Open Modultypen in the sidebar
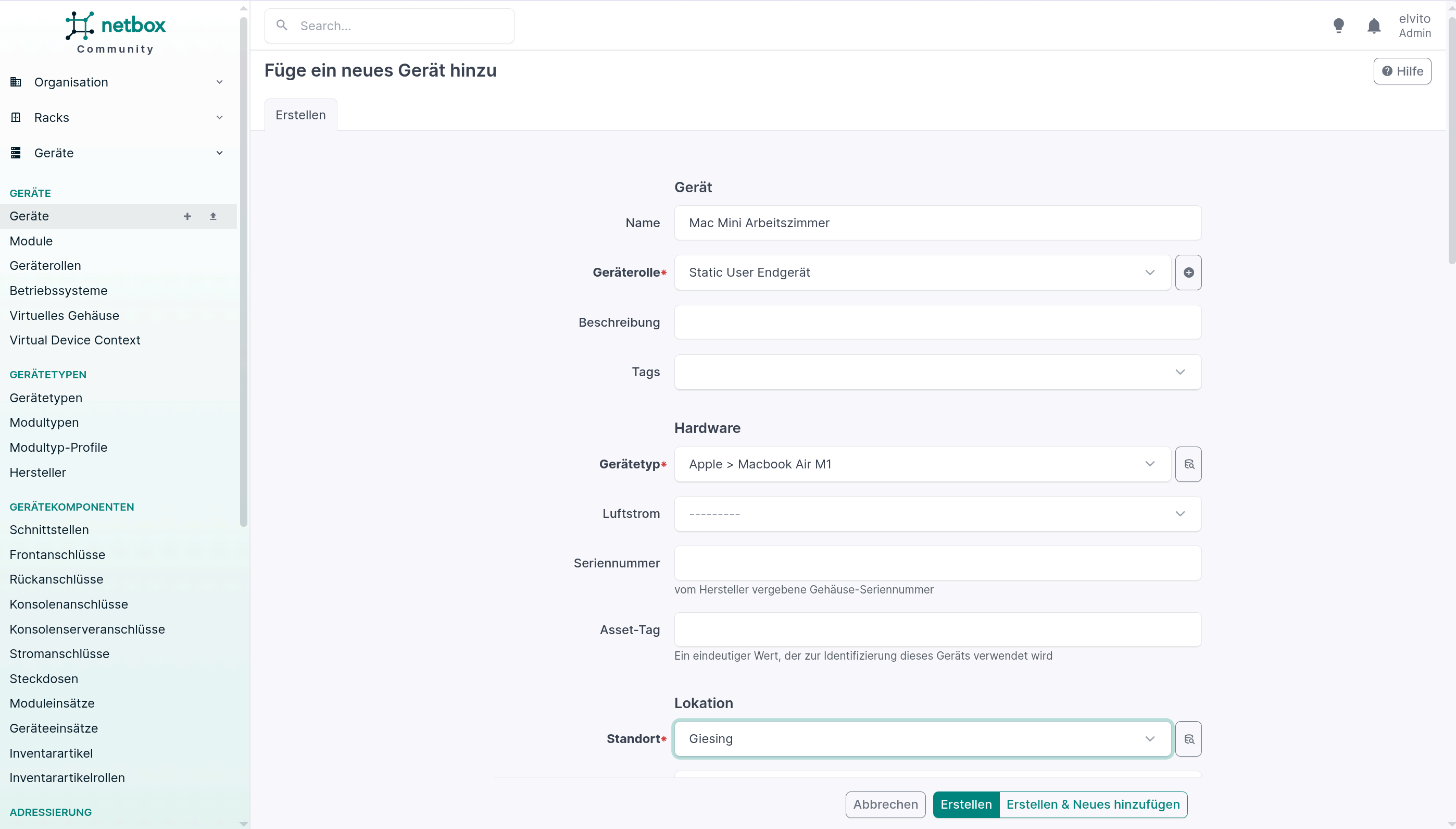Screen dimensions: 1456x829 coord(44,423)
